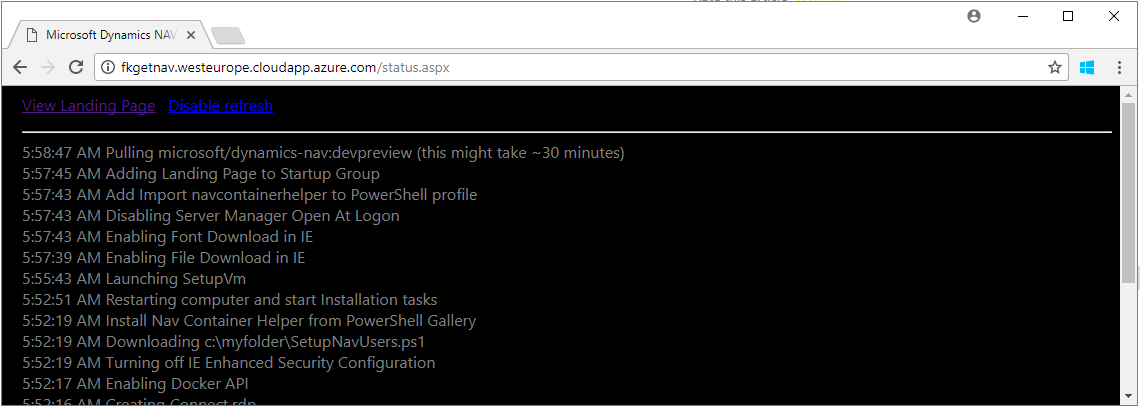The height and width of the screenshot is (407, 1140).
Task: Click the page icon on the tab
Action: click(x=32, y=35)
